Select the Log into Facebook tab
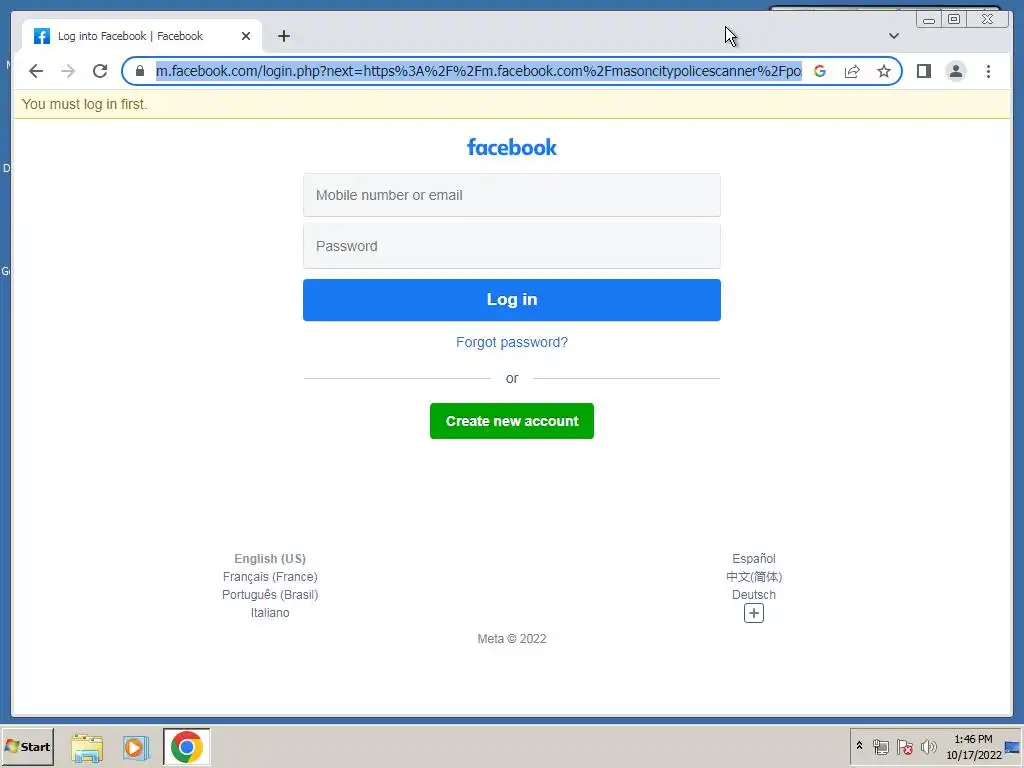Image resolution: width=1024 pixels, height=768 pixels. pos(142,36)
